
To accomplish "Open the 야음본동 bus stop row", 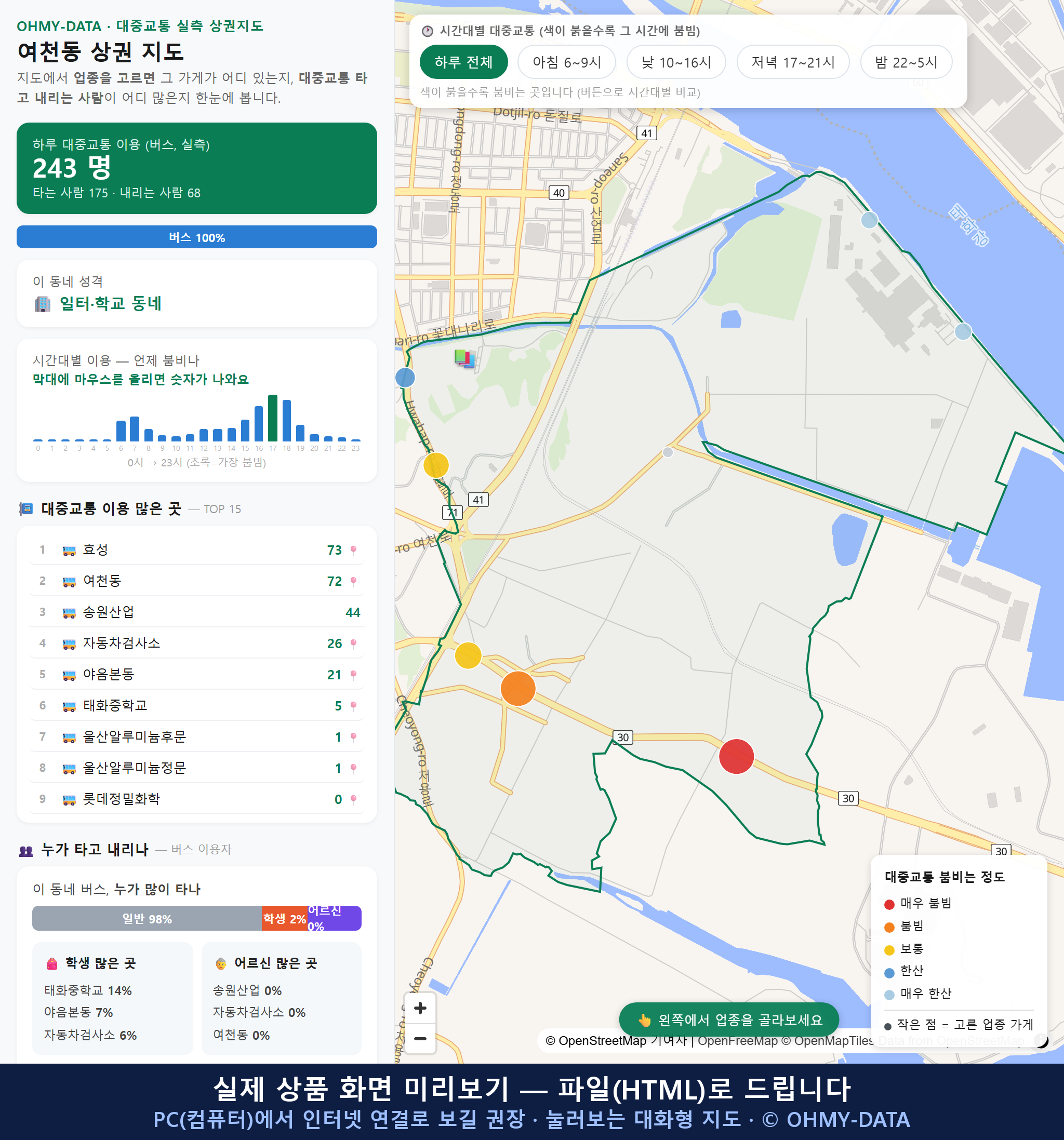I will tap(197, 674).
